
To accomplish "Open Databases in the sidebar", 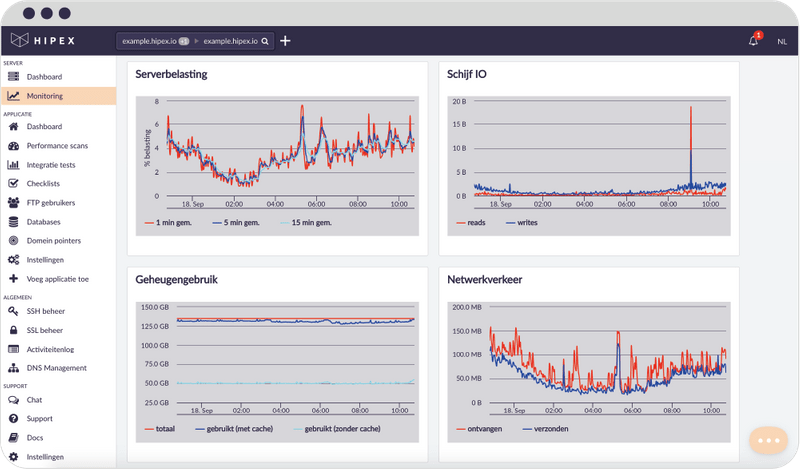I will [x=44, y=222].
